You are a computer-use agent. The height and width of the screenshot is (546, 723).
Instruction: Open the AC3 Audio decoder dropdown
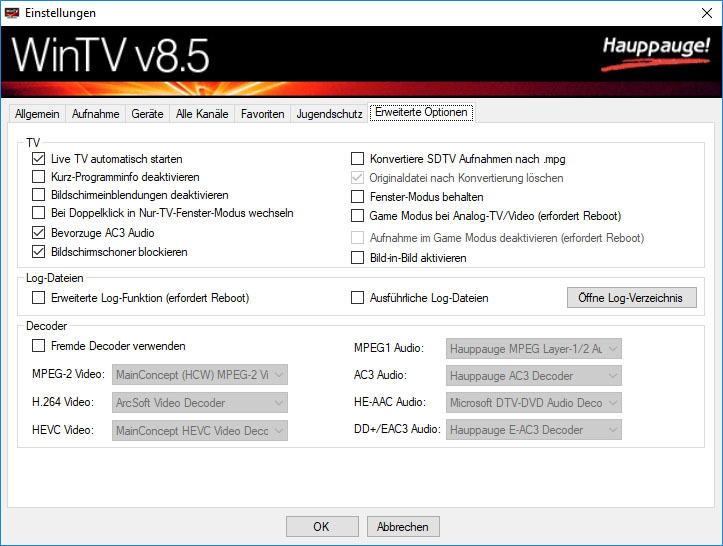tap(533, 375)
